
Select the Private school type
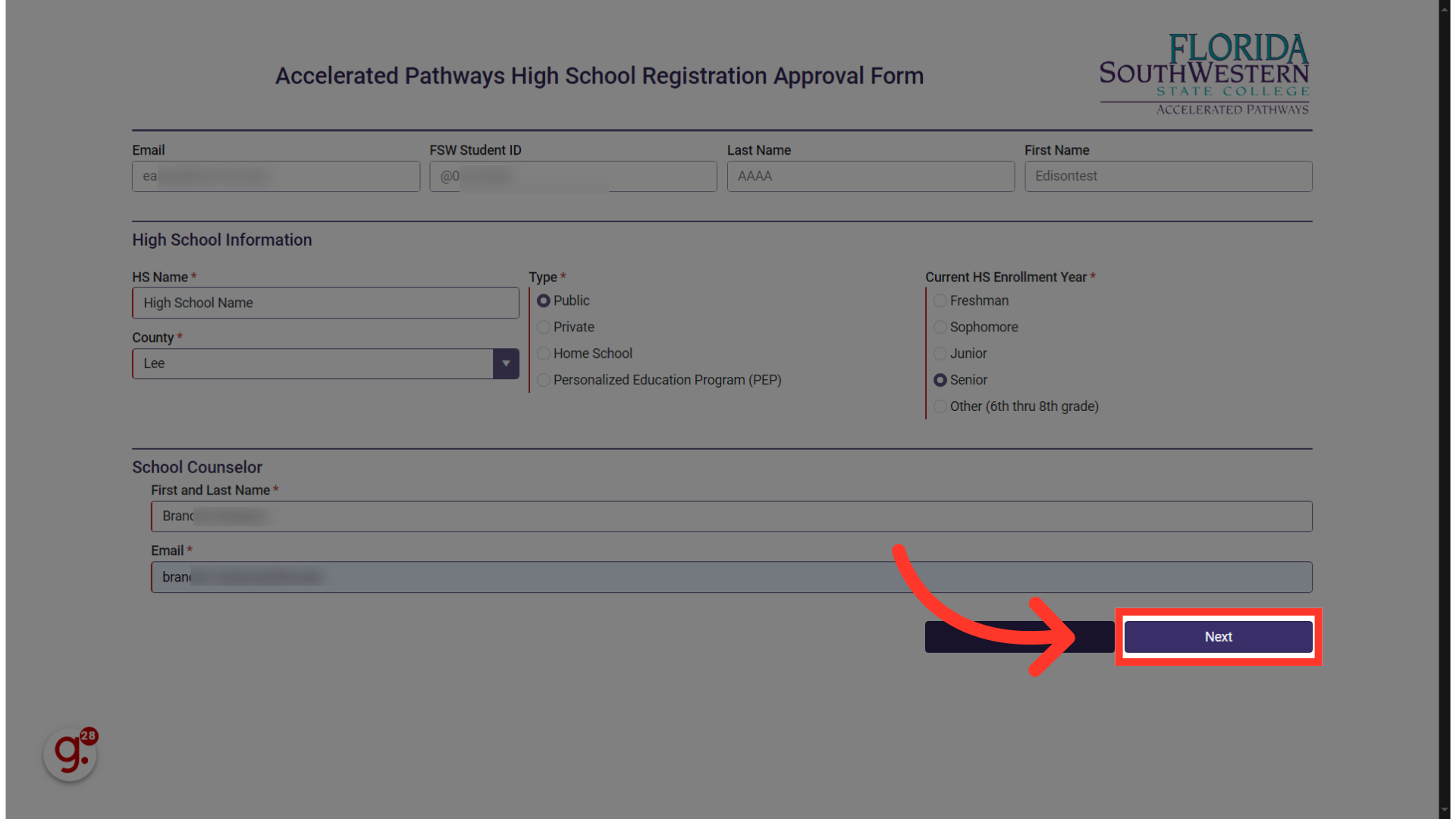pos(543,326)
